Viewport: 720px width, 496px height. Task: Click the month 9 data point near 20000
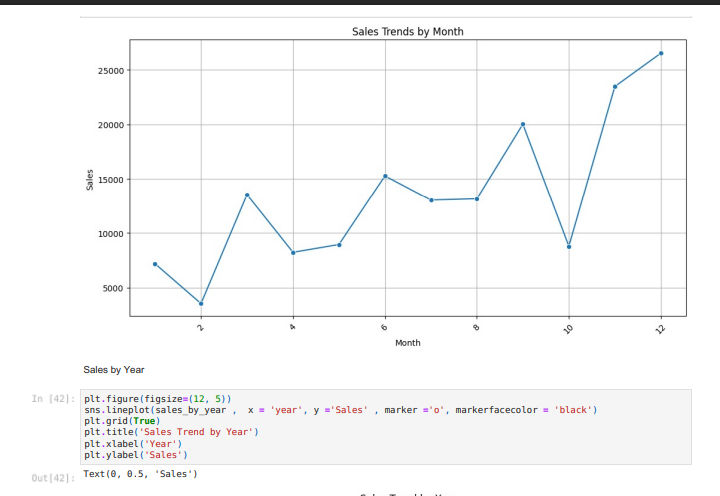tap(523, 124)
